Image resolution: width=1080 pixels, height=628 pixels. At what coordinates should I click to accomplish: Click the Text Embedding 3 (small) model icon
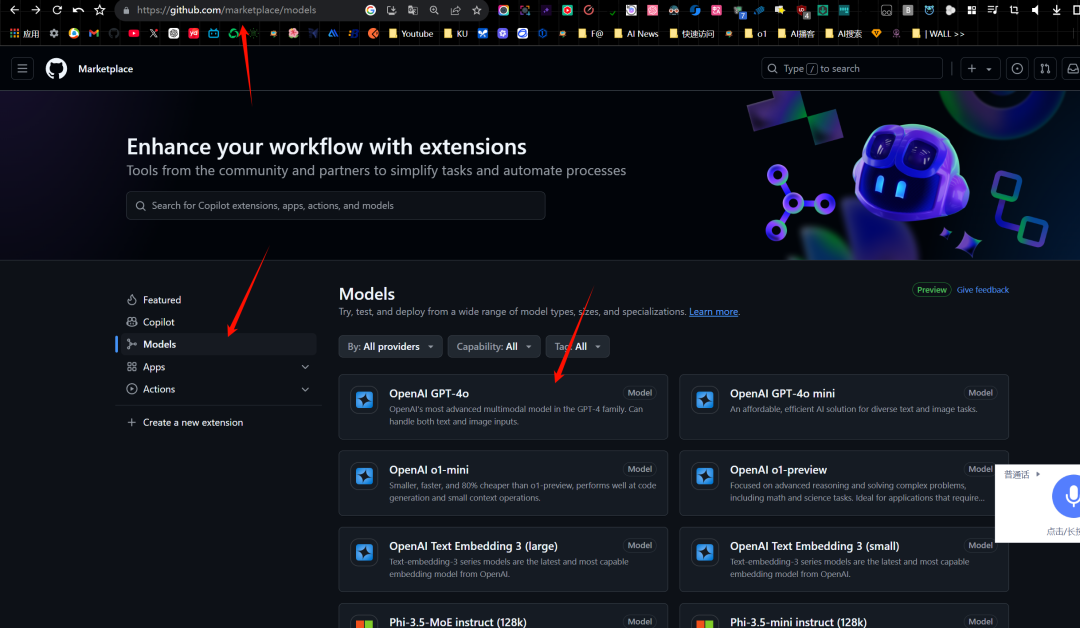[x=705, y=552]
